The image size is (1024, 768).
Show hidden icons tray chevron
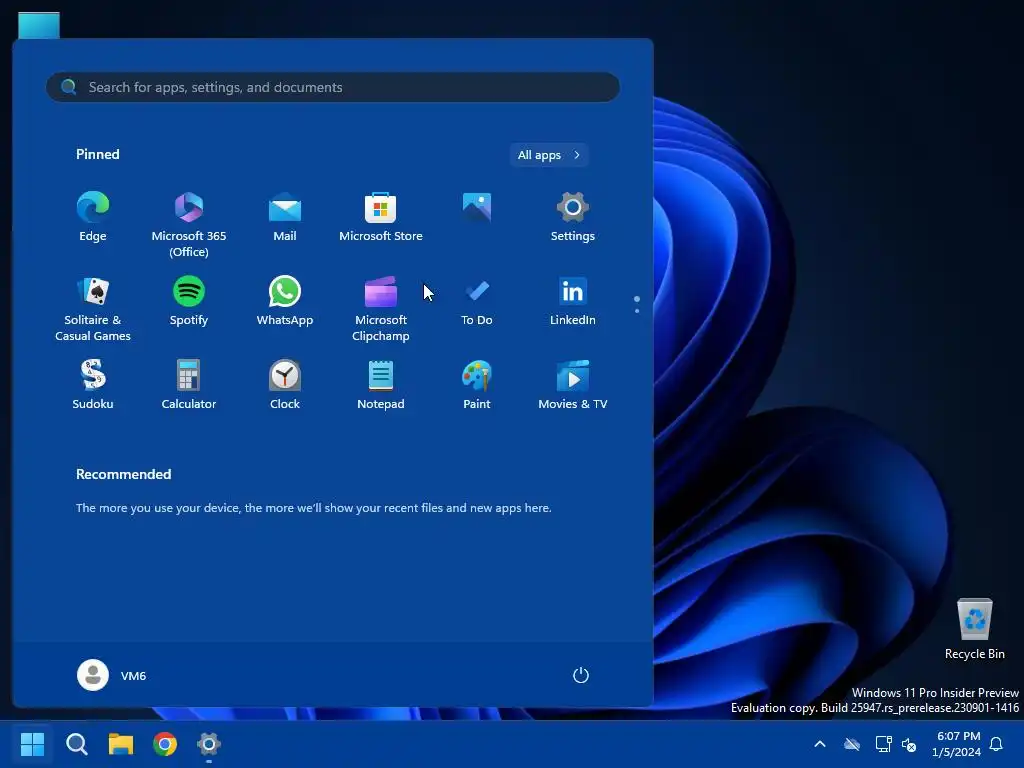(820, 744)
